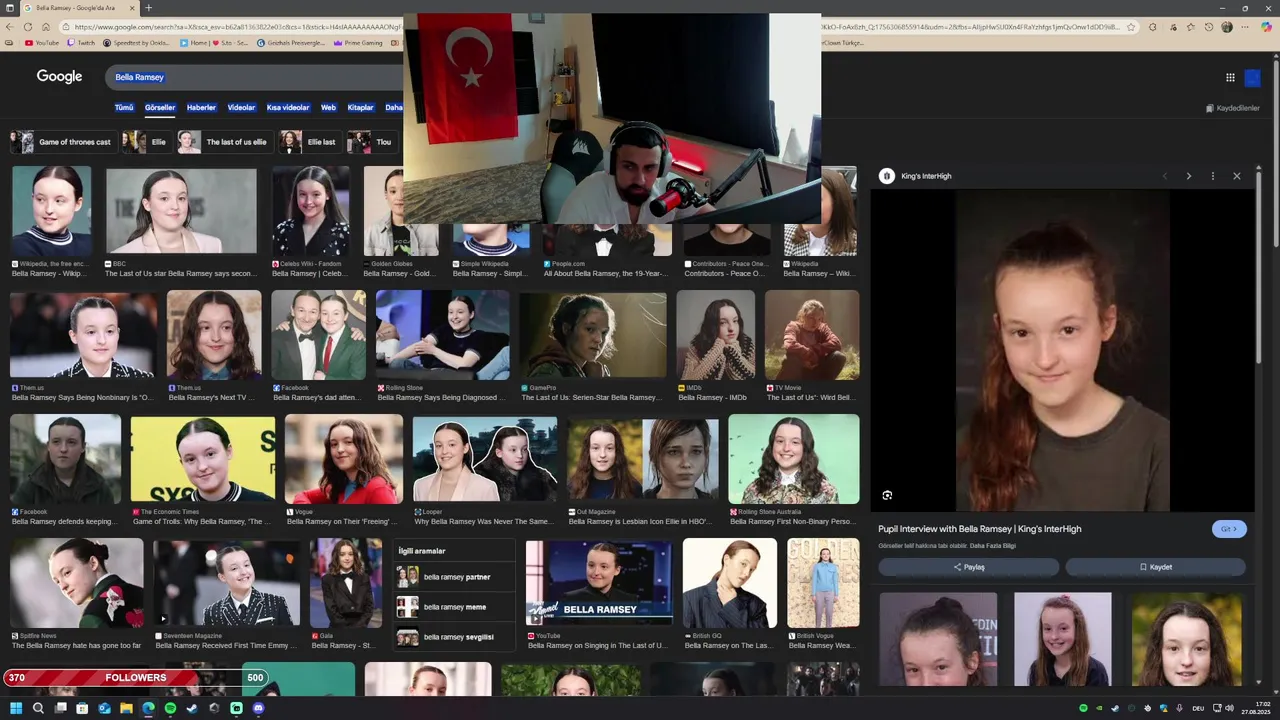Open Edge Settings and more menu
Viewport: 1280px width, 720px height.
[x=1244, y=27]
